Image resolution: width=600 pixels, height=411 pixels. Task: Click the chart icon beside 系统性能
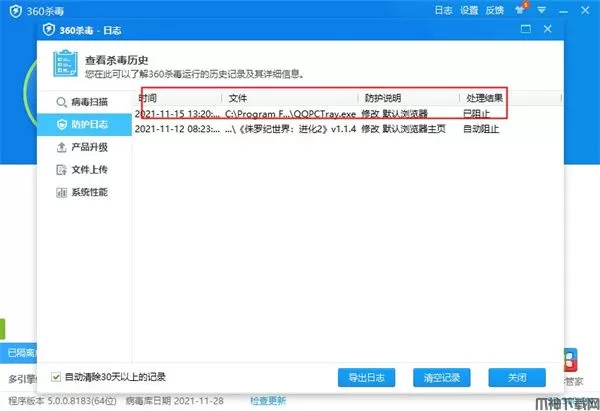(x=61, y=192)
